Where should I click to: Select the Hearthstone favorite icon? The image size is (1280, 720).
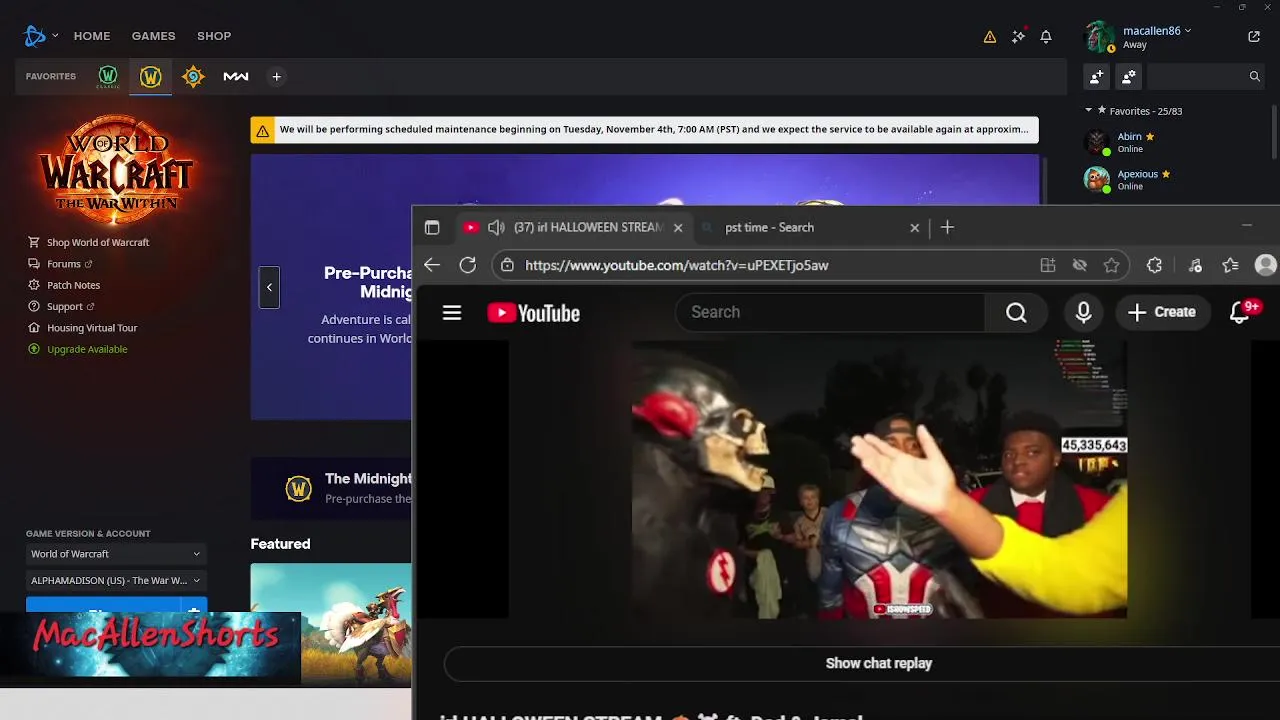pyautogui.click(x=193, y=77)
